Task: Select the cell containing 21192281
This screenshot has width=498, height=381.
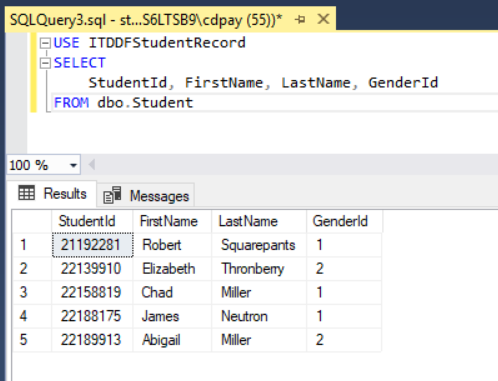Action: tap(93, 245)
